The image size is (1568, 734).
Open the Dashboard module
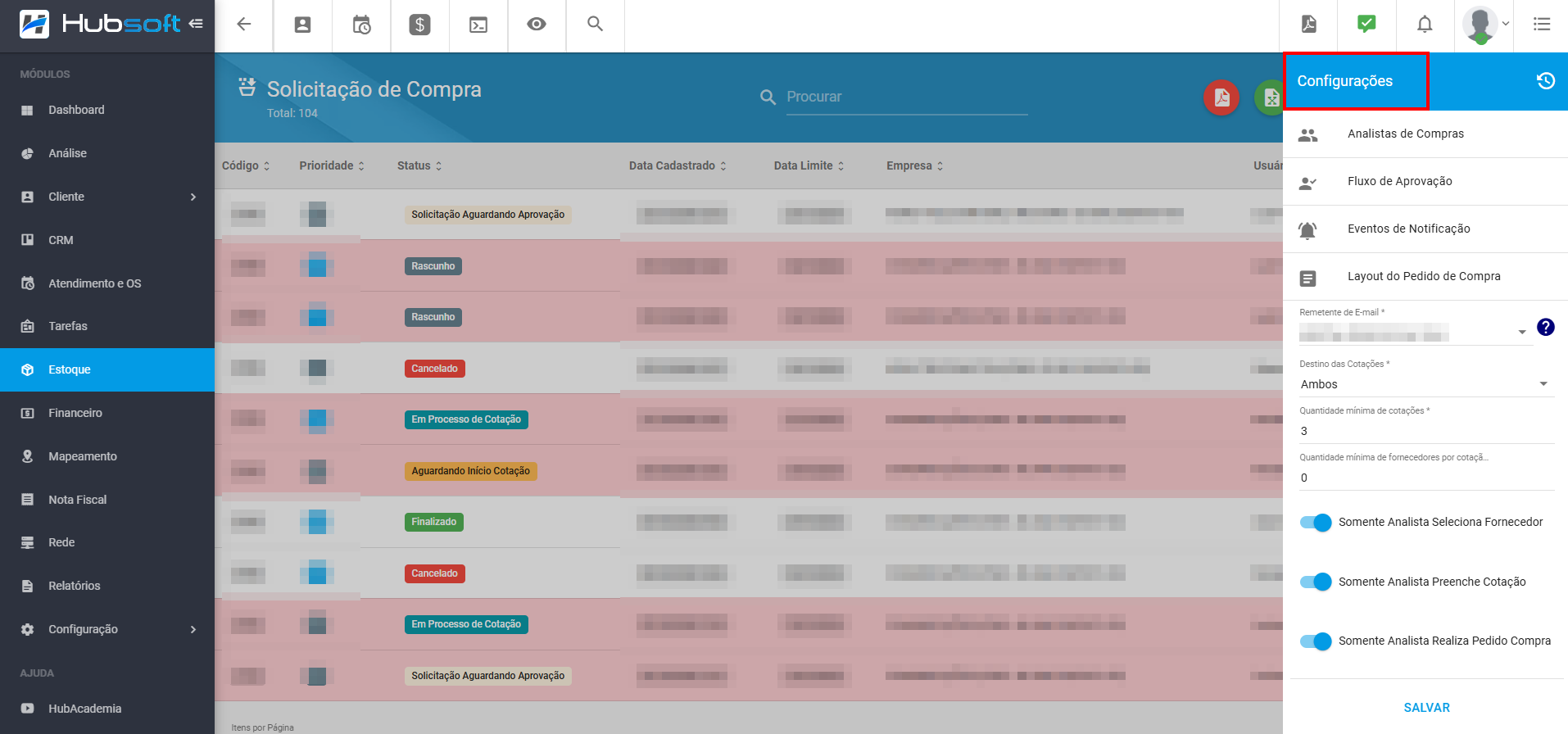tap(107, 110)
